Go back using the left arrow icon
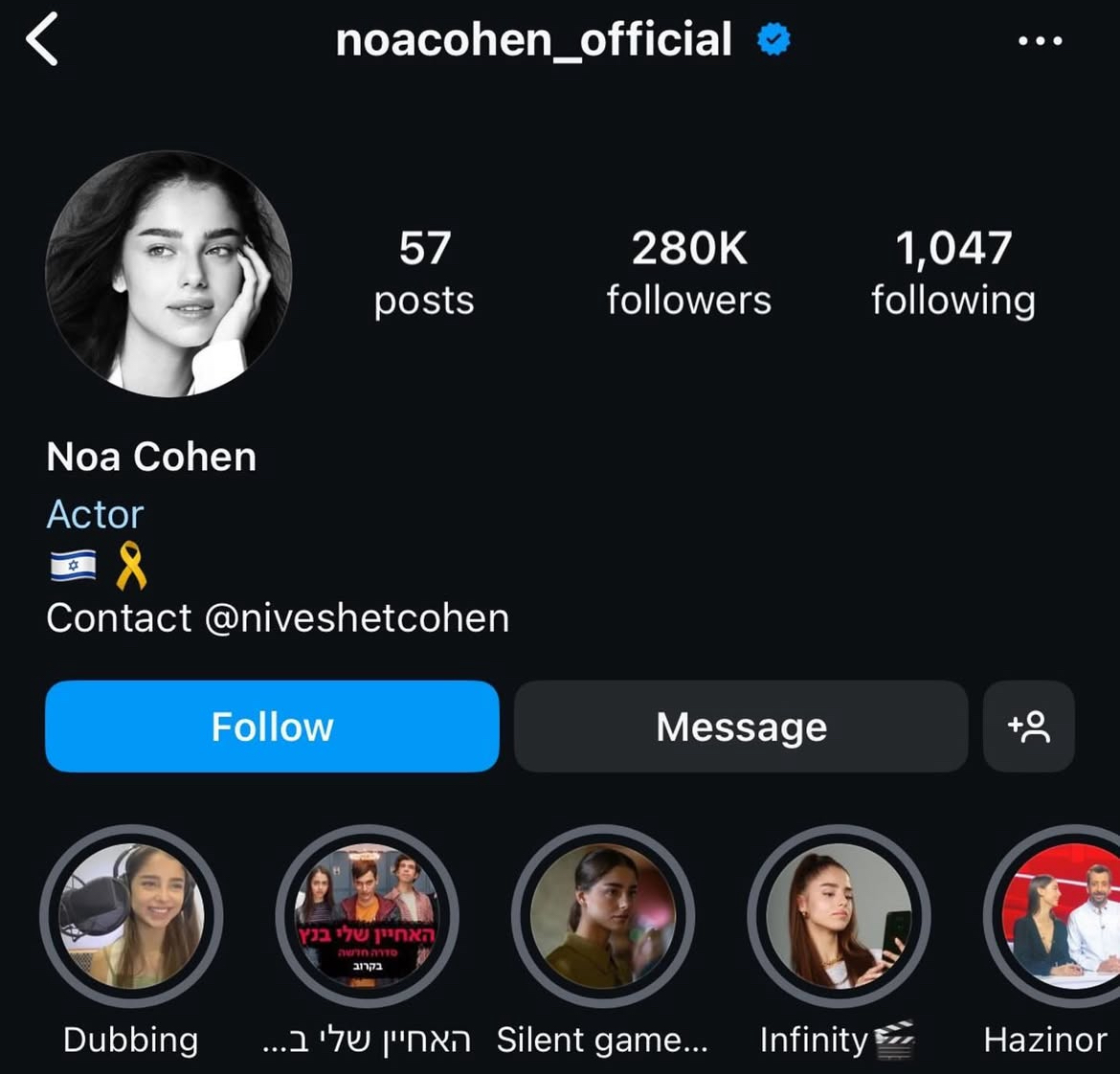 (41, 40)
